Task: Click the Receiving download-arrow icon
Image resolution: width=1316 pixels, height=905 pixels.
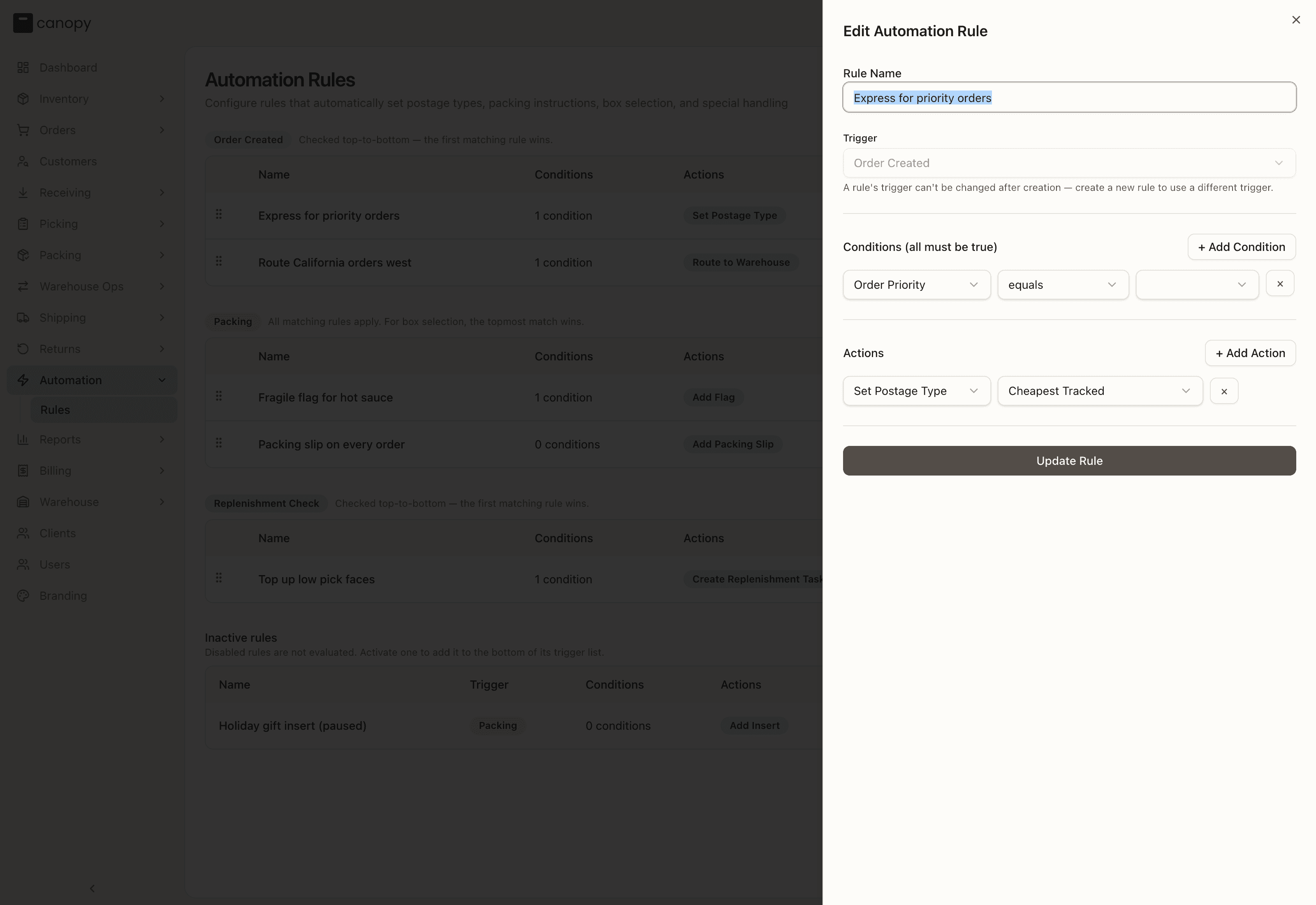Action: [23, 193]
